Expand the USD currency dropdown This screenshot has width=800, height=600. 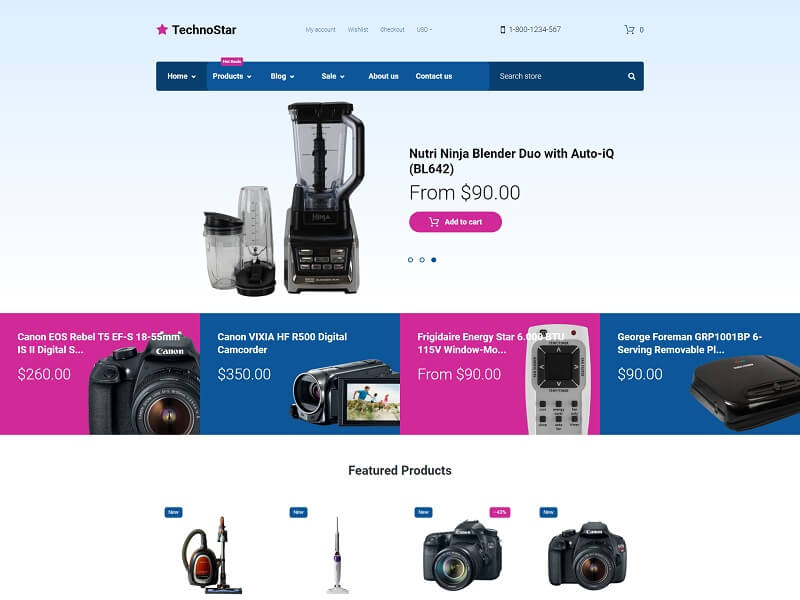[424, 30]
